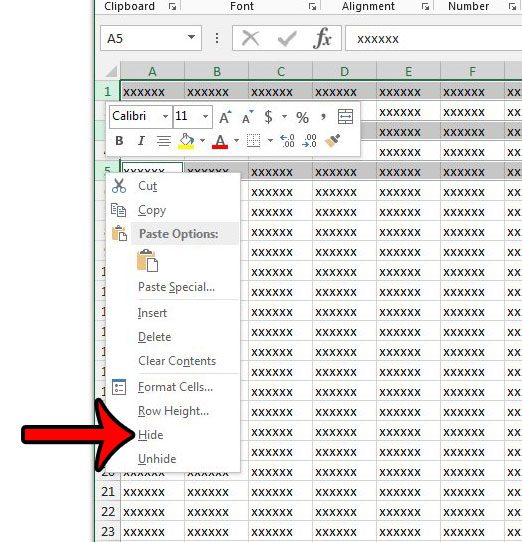Viewport: 522px width, 542px height.
Task: Click the Increase Font Size icon
Action: (x=225, y=118)
